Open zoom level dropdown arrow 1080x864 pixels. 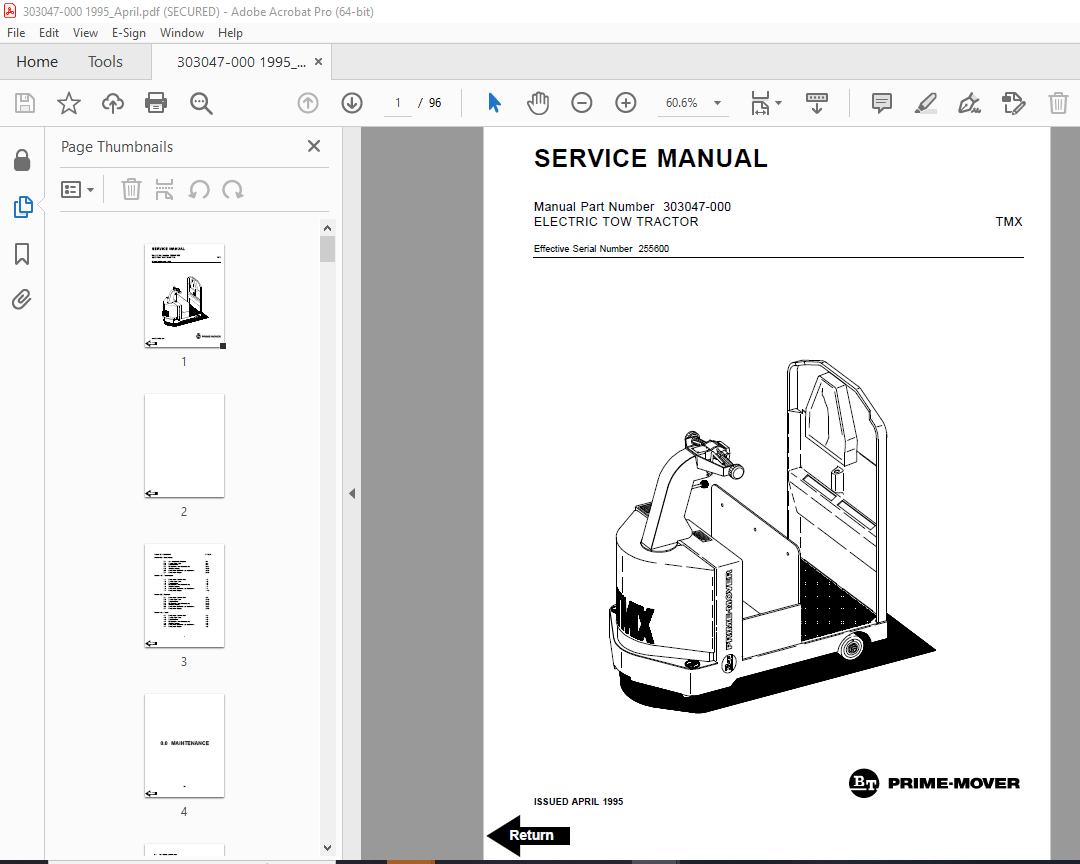717,103
